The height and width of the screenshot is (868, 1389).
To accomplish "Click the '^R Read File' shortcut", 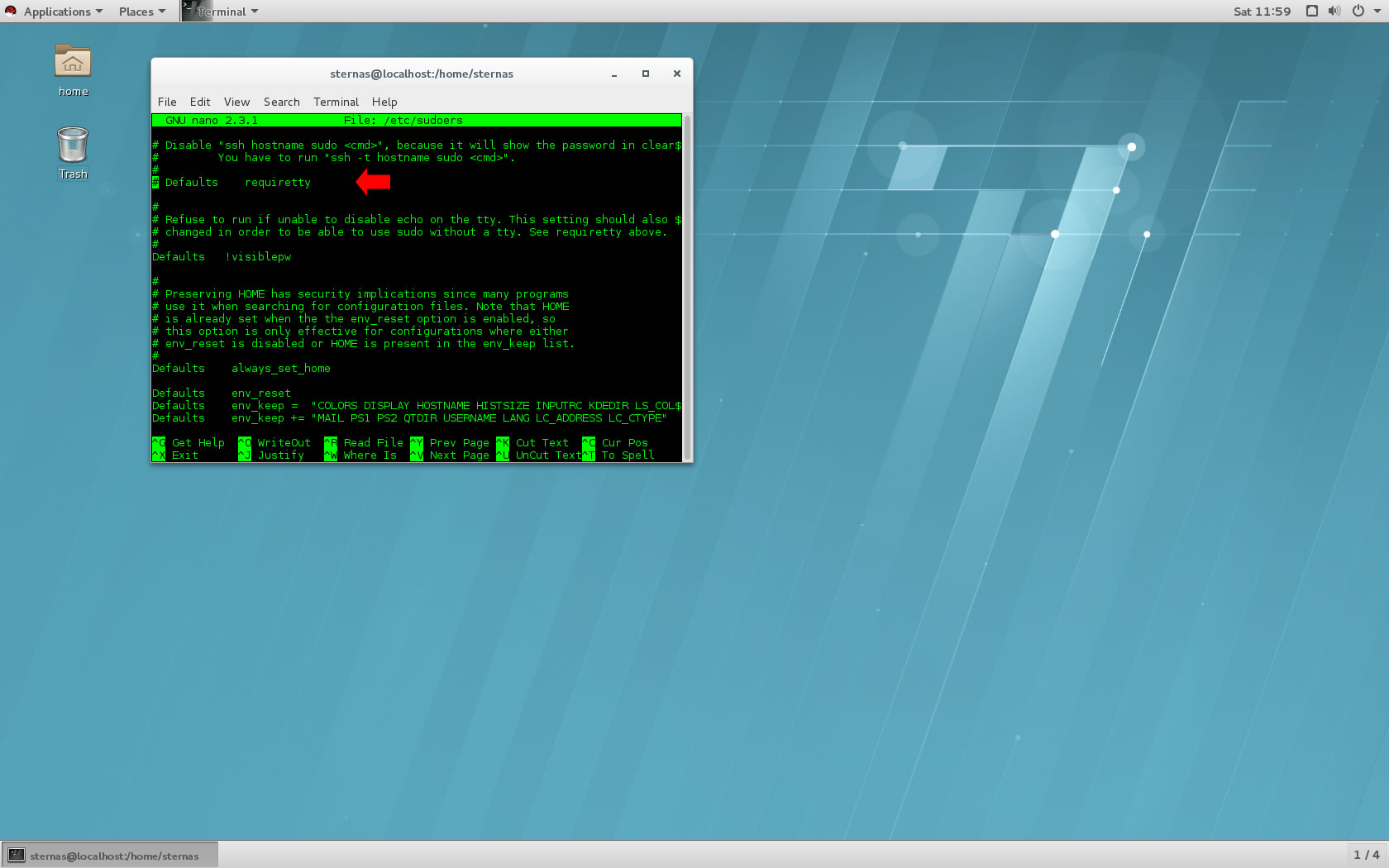I will [364, 442].
